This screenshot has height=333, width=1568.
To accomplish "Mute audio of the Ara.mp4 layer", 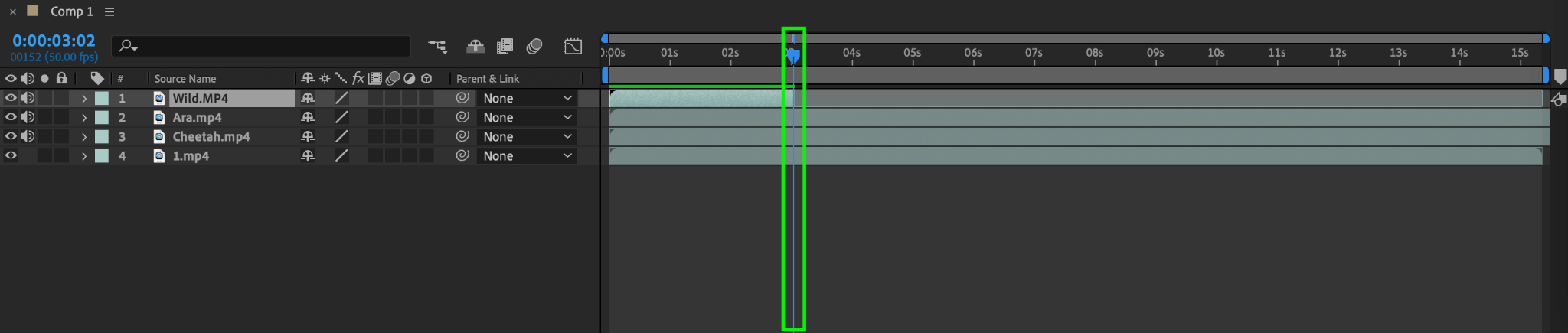I will [x=28, y=117].
